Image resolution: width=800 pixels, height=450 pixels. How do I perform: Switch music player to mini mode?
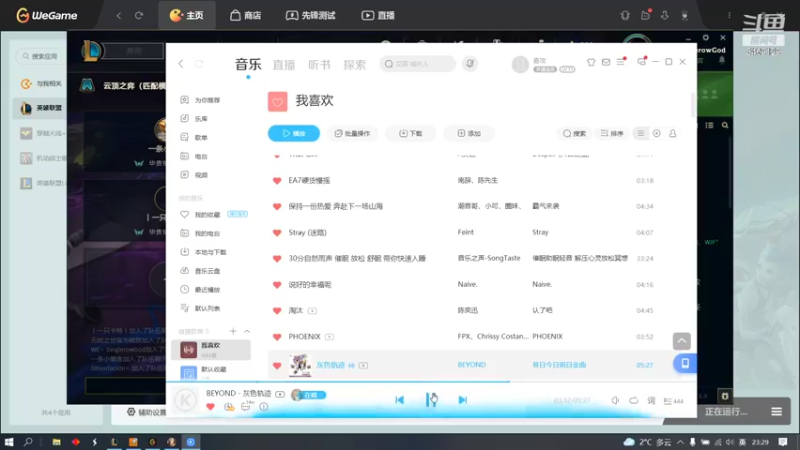point(641,62)
